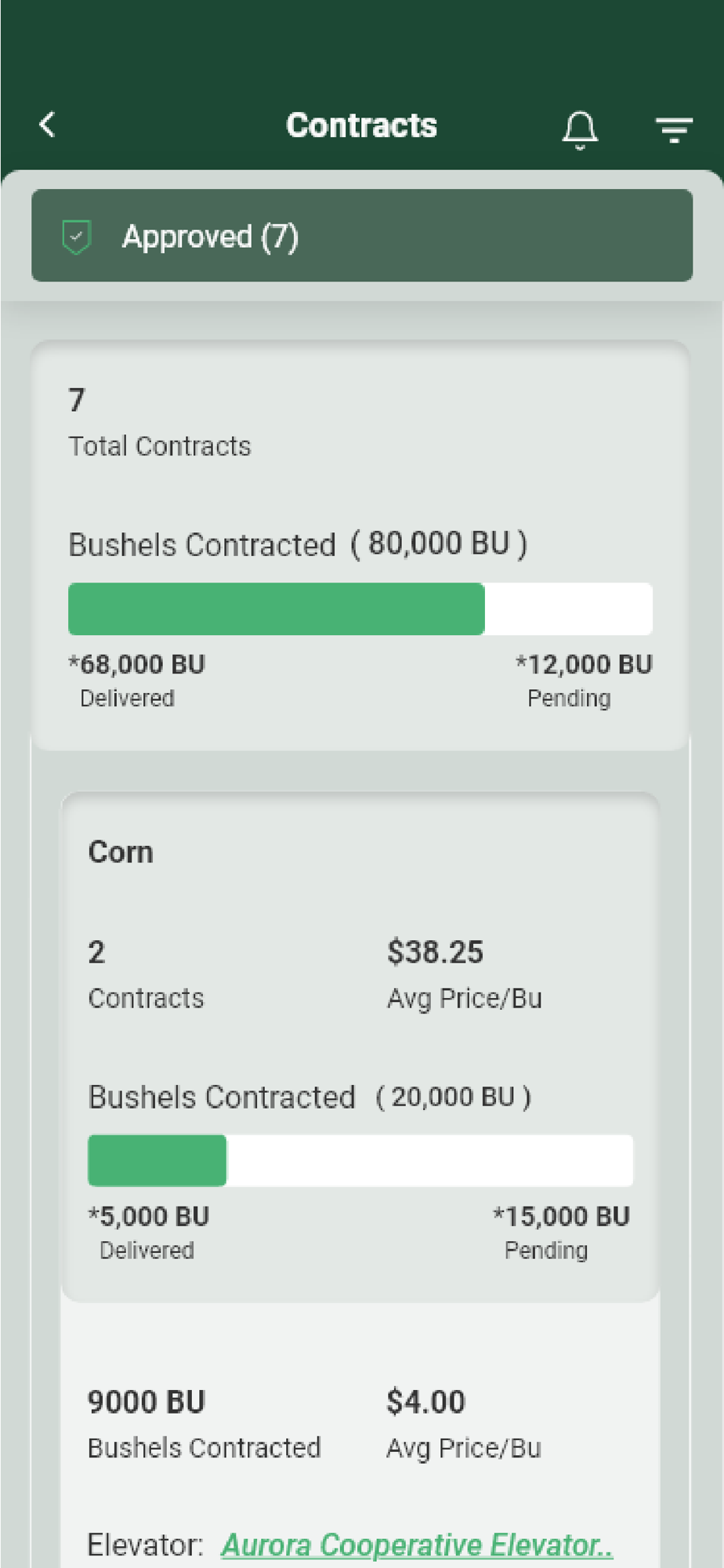Click the total Bushels Contracted progress bar

pyautogui.click(x=360, y=609)
